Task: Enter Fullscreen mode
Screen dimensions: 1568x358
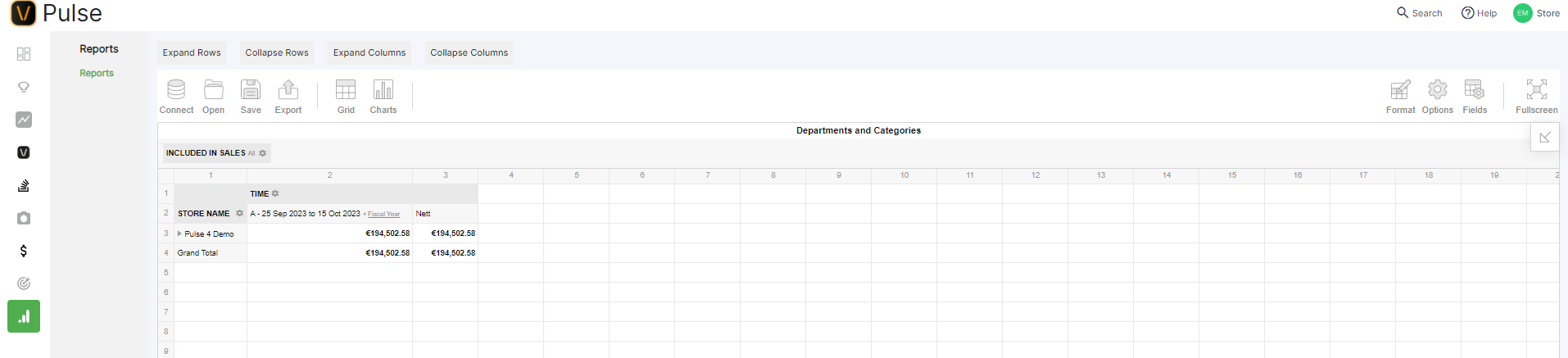Action: [x=1536, y=90]
